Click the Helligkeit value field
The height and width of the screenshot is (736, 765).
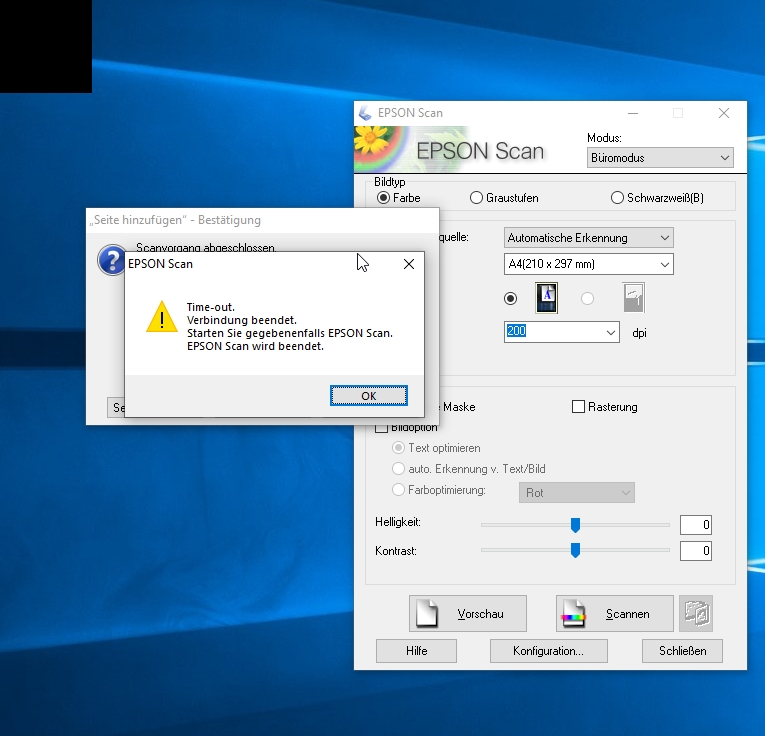pyautogui.click(x=696, y=525)
